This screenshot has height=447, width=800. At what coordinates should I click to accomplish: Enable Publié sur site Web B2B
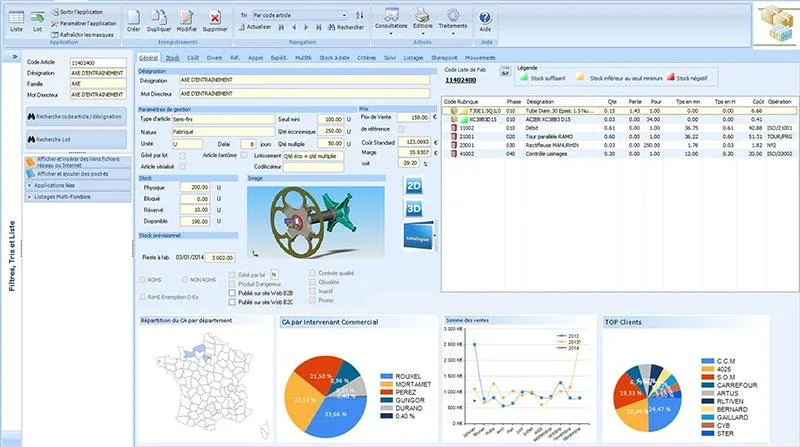(x=232, y=293)
